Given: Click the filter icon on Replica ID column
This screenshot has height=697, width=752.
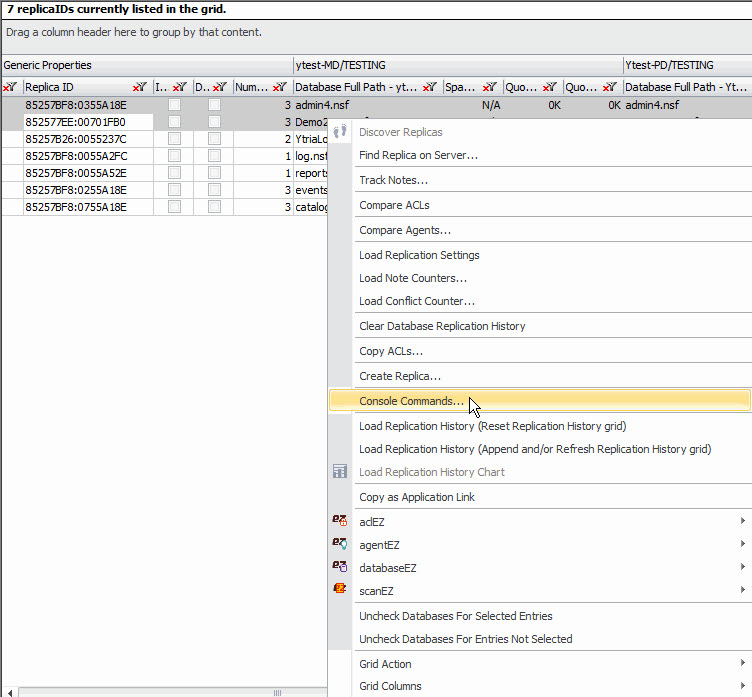Looking at the screenshot, I should [140, 87].
